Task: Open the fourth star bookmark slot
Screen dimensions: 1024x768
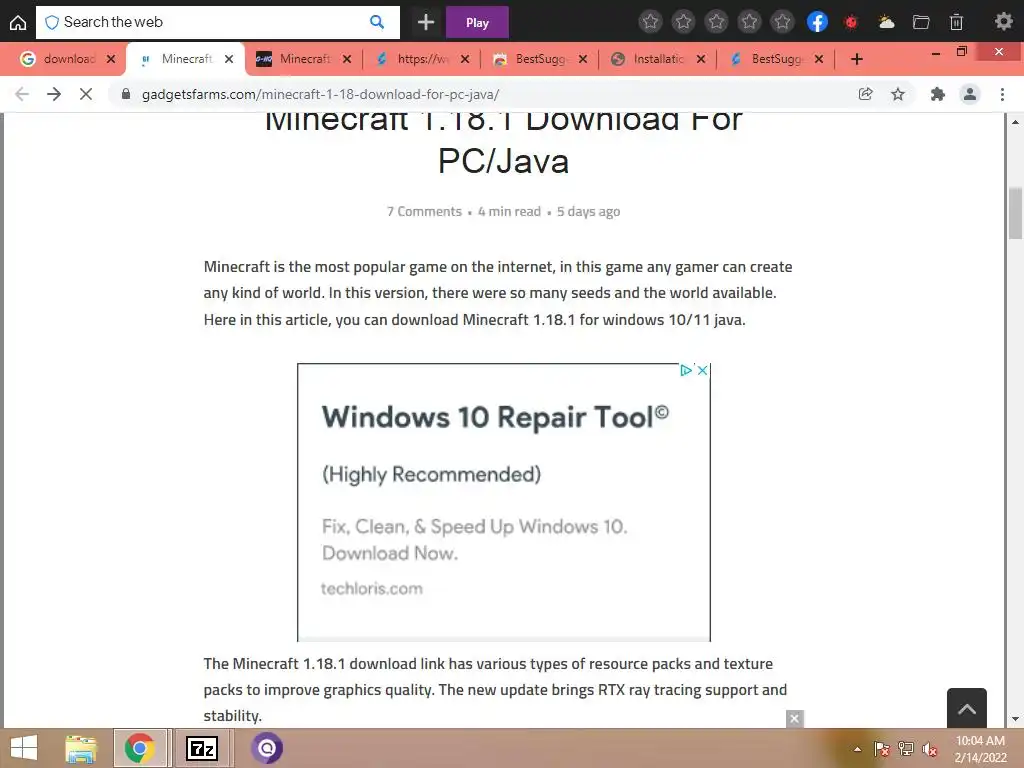Action: point(750,22)
